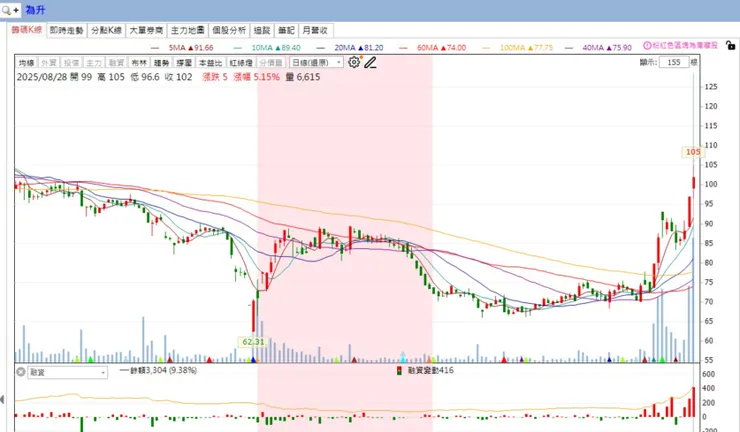Toggle the 均線 overlay button
This screenshot has width=740, height=432.
pyautogui.click(x=26, y=63)
